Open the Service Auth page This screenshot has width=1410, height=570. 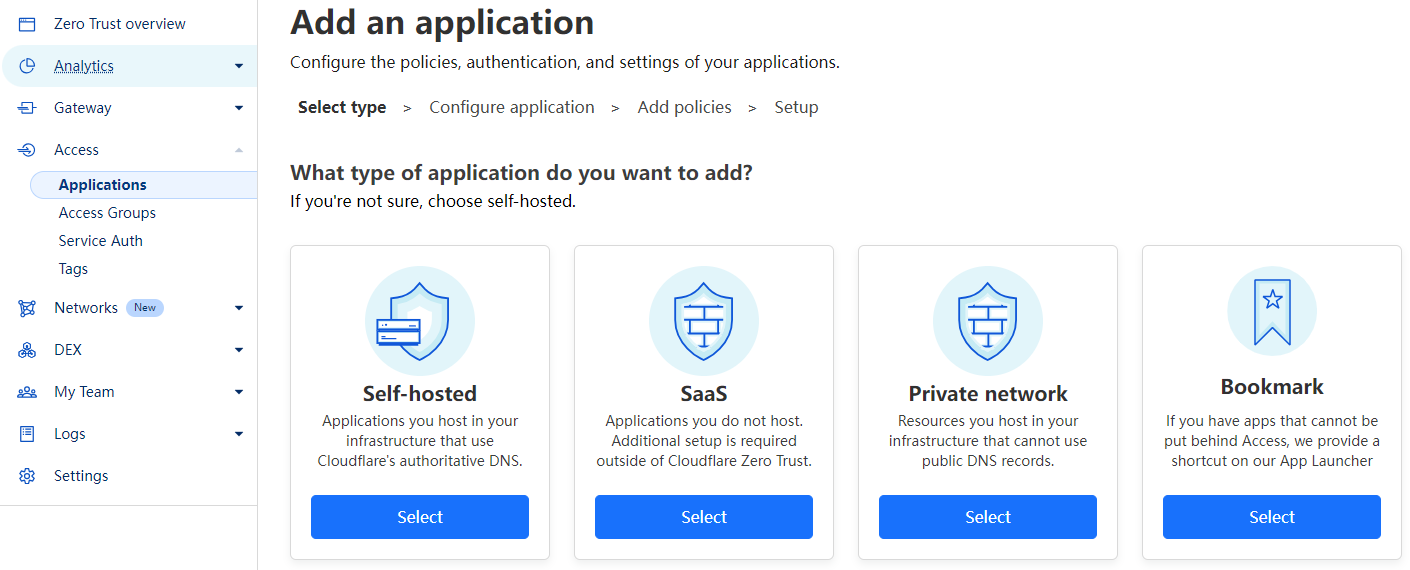tap(100, 241)
